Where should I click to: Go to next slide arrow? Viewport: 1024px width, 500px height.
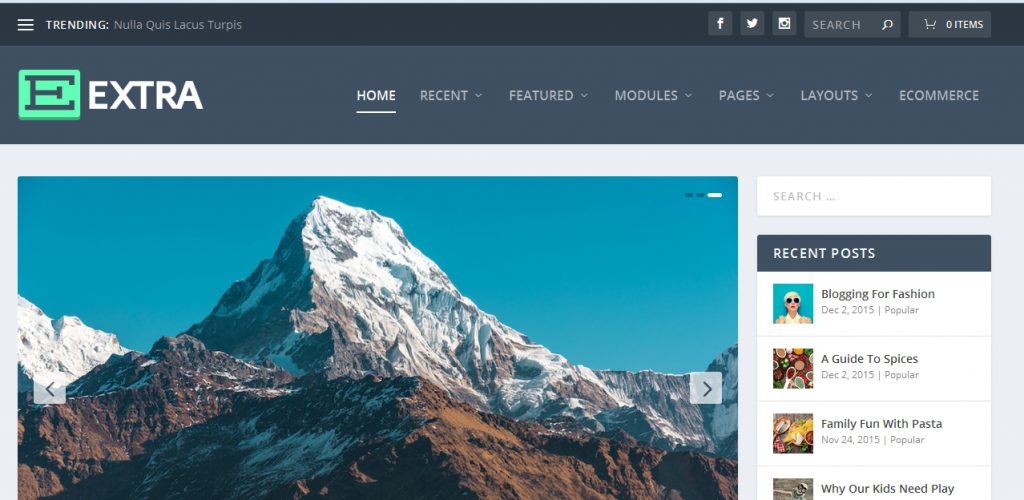pos(706,388)
